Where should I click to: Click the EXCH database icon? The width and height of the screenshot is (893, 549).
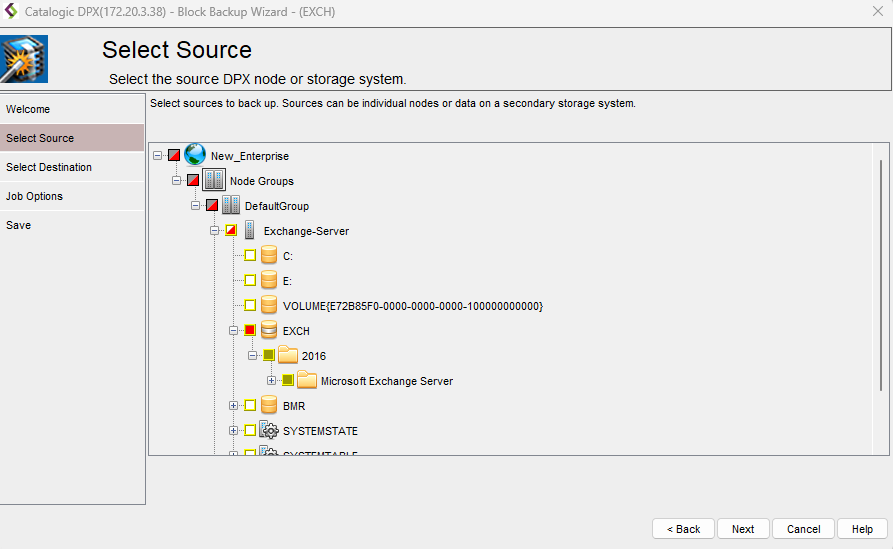point(269,330)
